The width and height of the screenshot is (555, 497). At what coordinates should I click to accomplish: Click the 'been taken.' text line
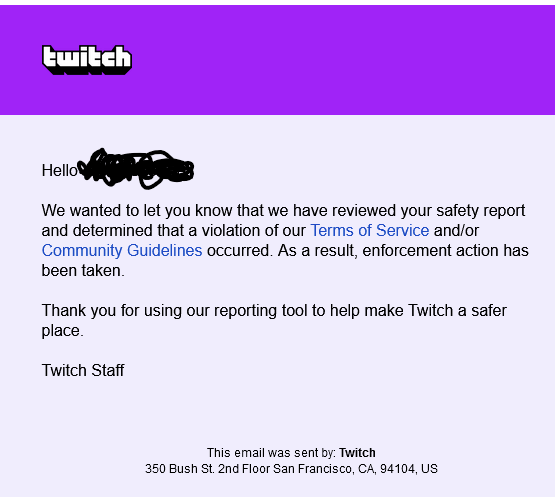pyautogui.click(x=83, y=271)
